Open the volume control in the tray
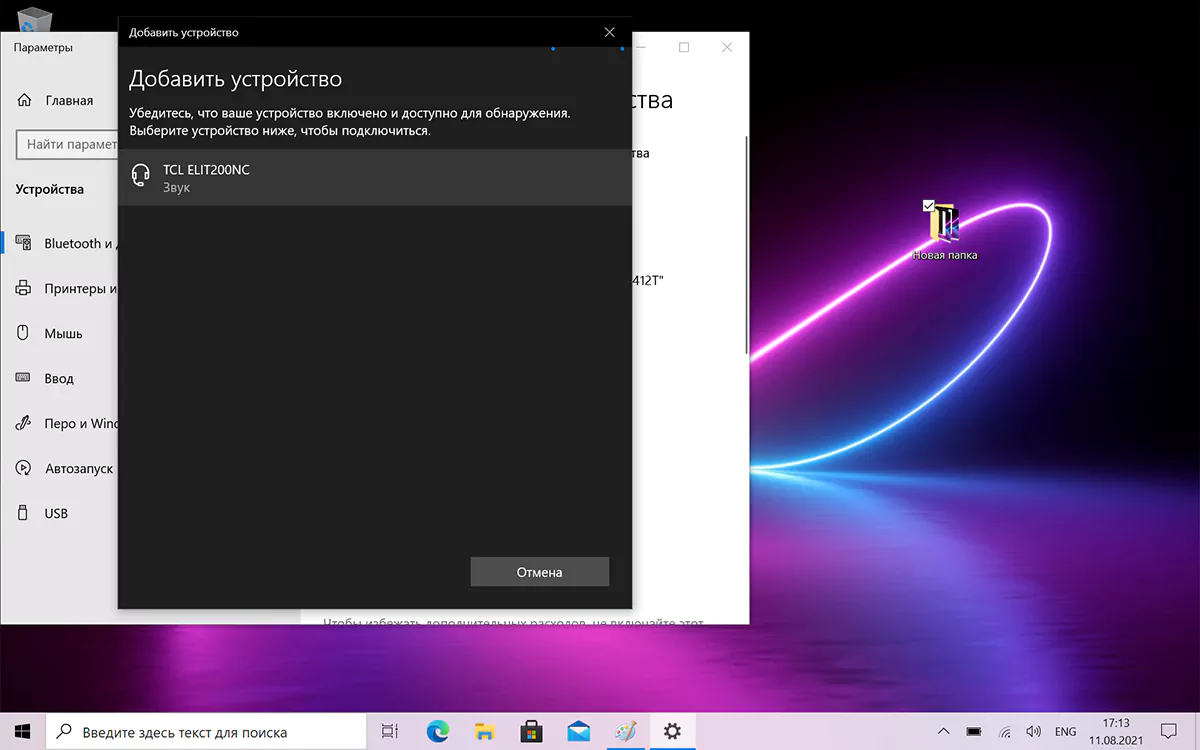This screenshot has width=1200, height=750. [x=1034, y=731]
